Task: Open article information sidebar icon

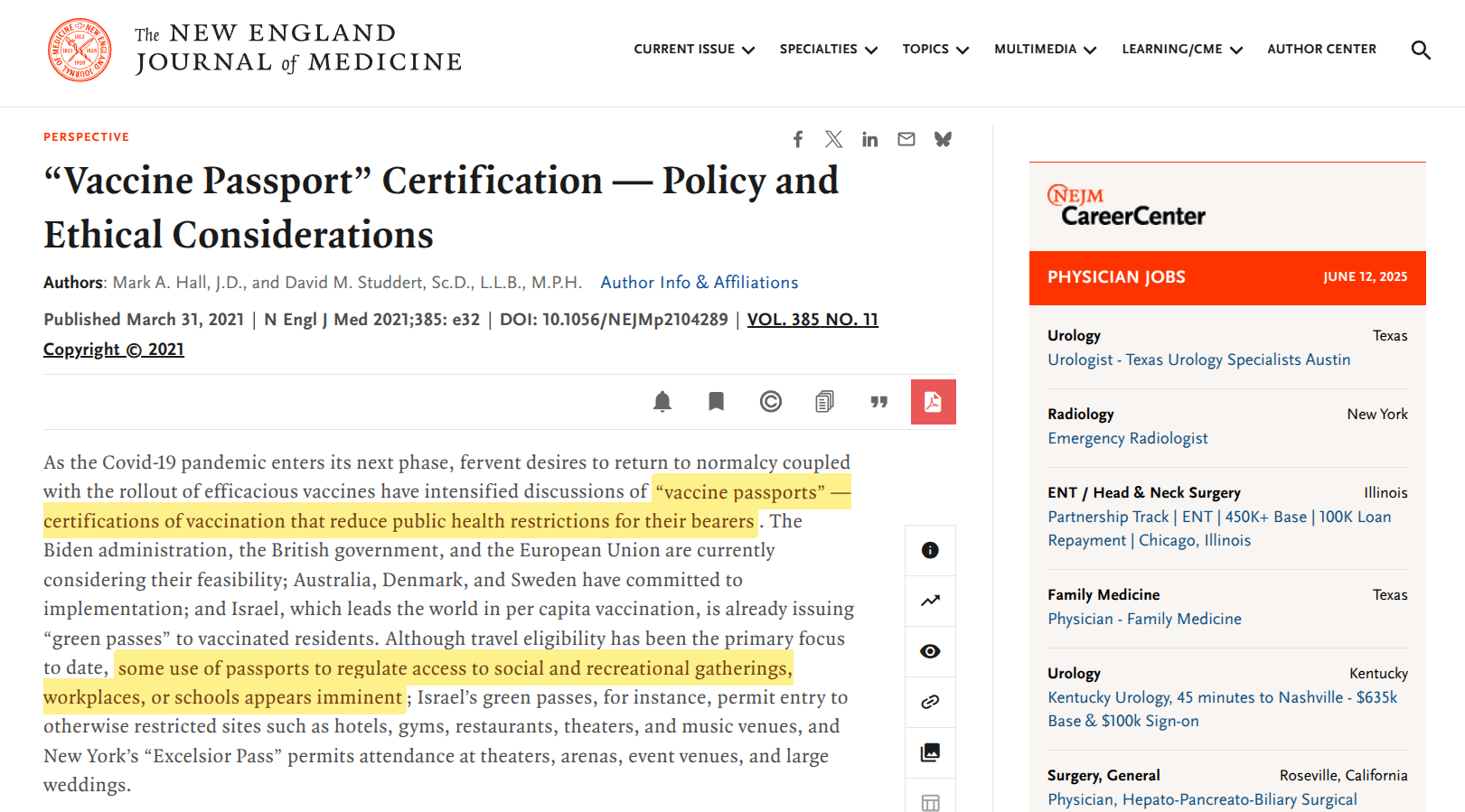Action: coord(930,550)
